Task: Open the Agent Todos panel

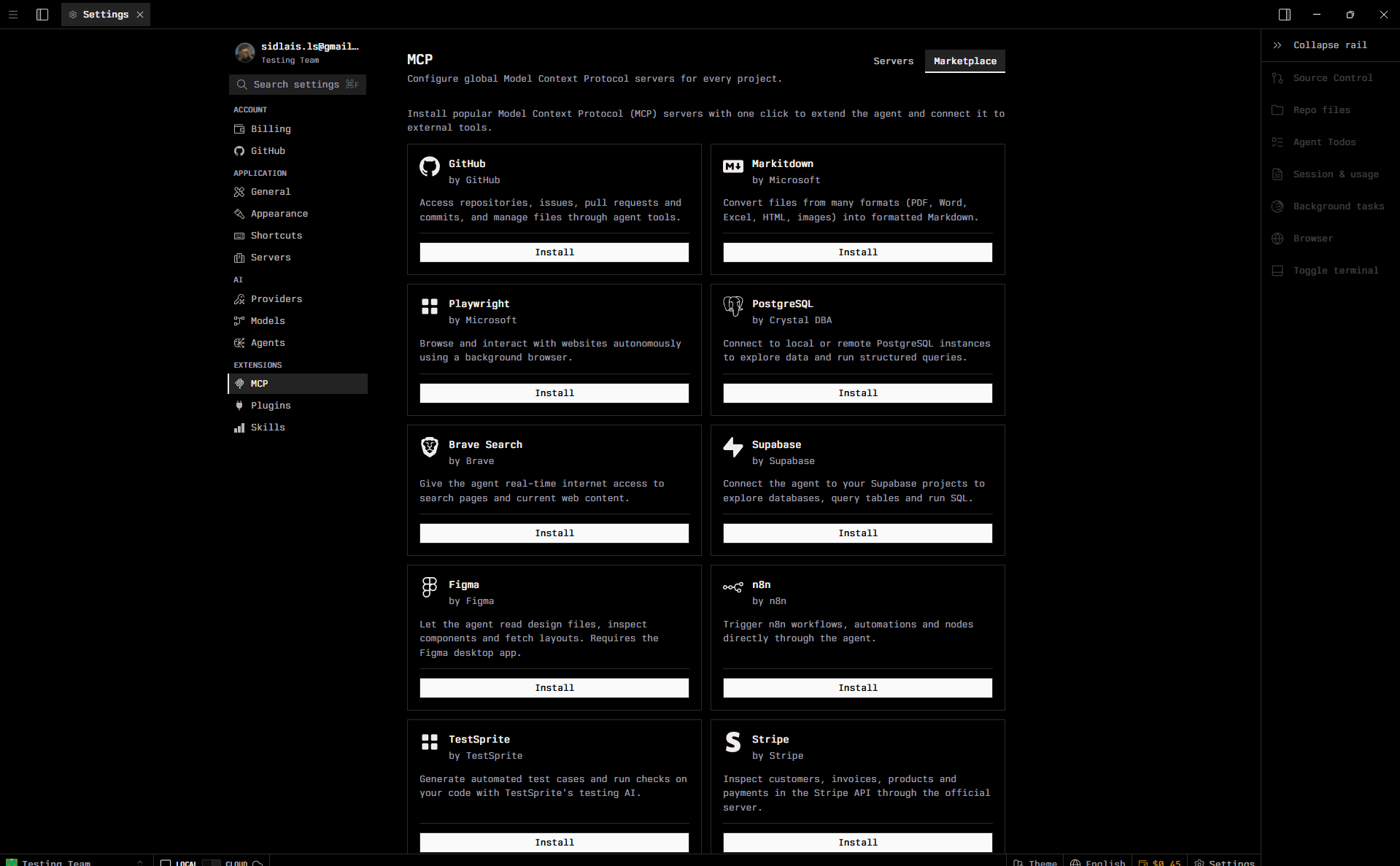Action: (x=1331, y=142)
